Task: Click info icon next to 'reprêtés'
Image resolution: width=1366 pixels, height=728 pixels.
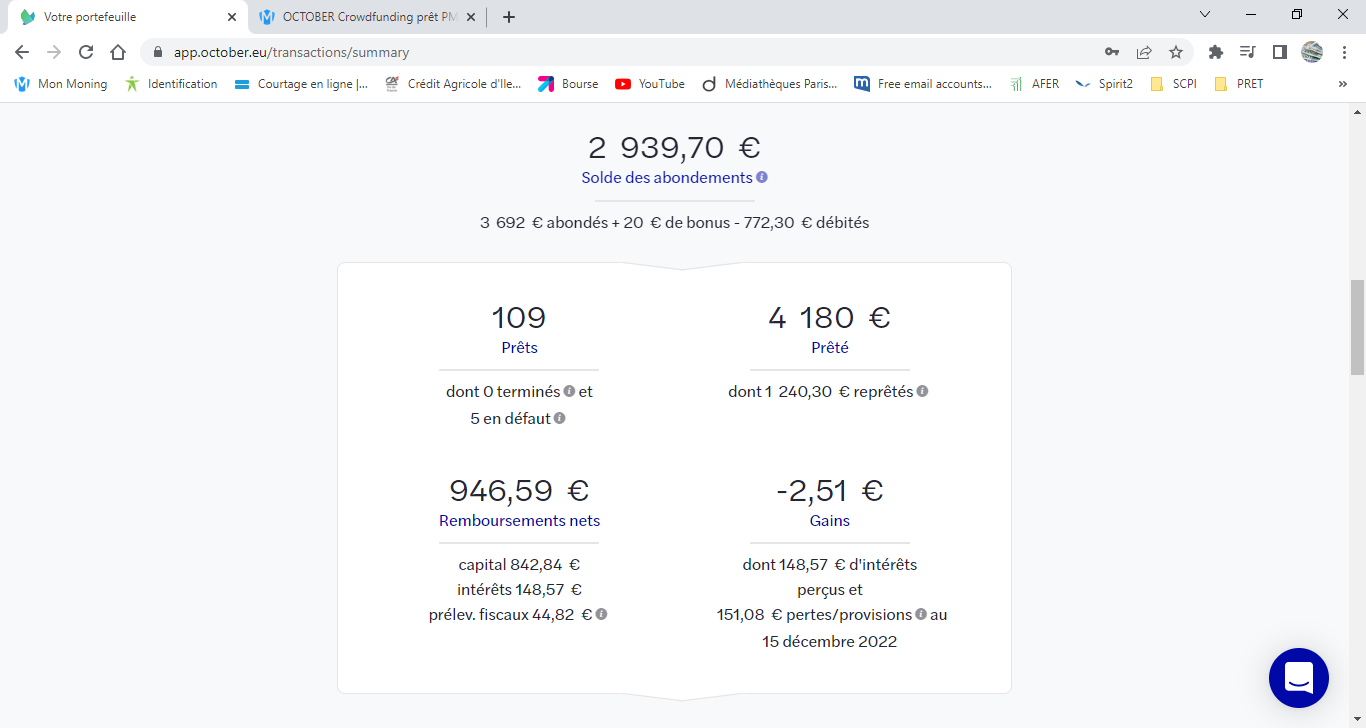Action: [922, 391]
